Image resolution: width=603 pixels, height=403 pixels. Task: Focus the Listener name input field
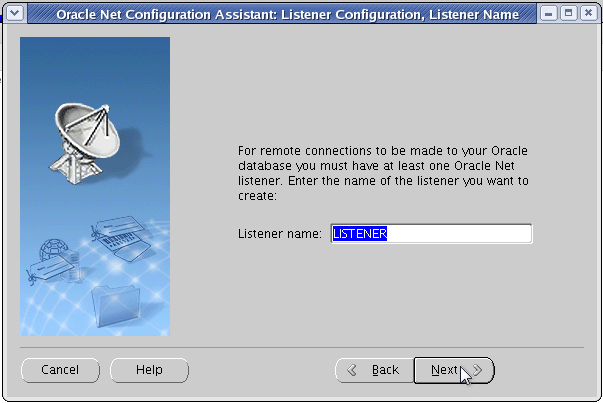point(431,233)
